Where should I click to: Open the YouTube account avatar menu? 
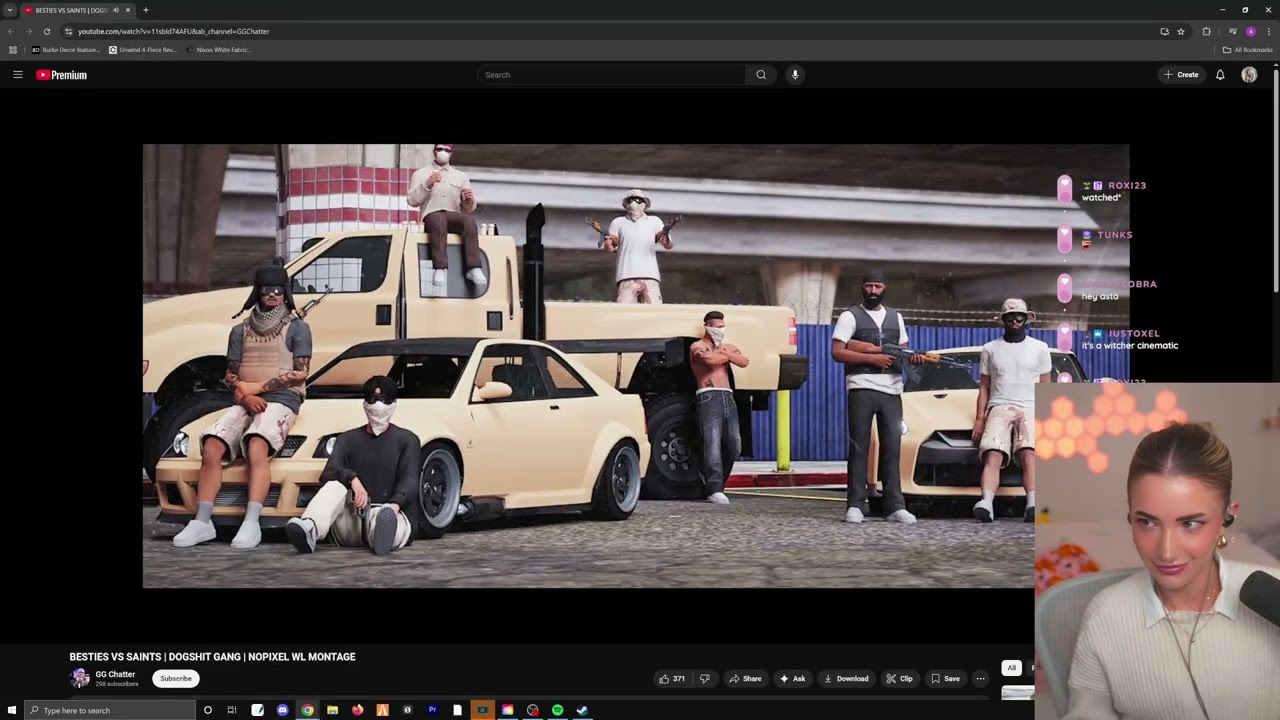click(1249, 75)
